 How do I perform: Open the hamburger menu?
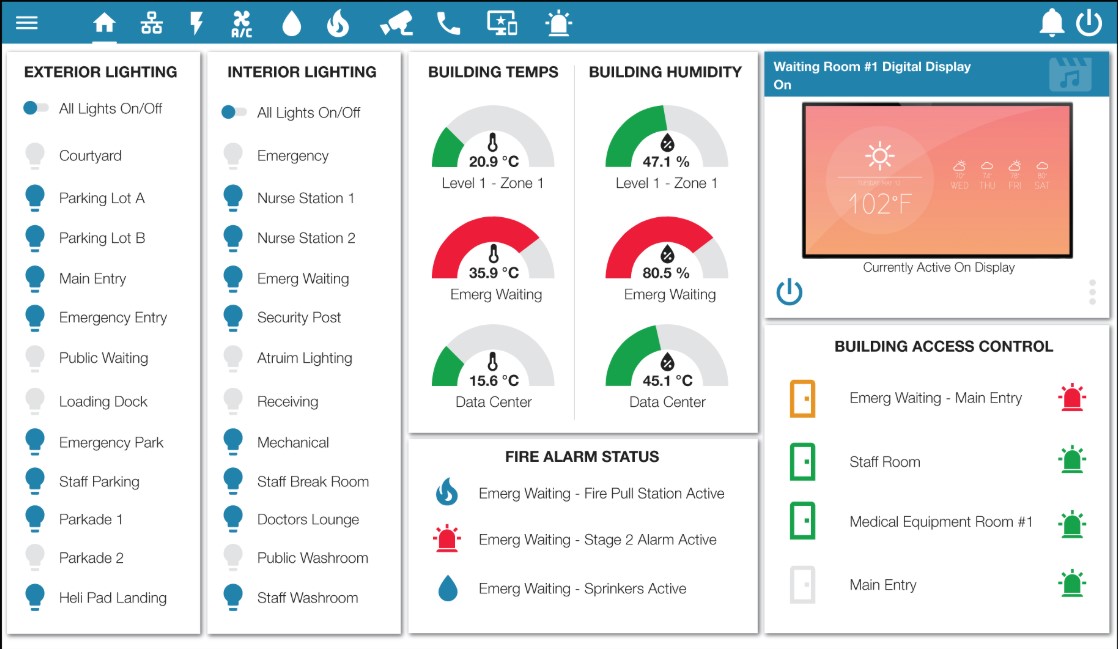26,21
